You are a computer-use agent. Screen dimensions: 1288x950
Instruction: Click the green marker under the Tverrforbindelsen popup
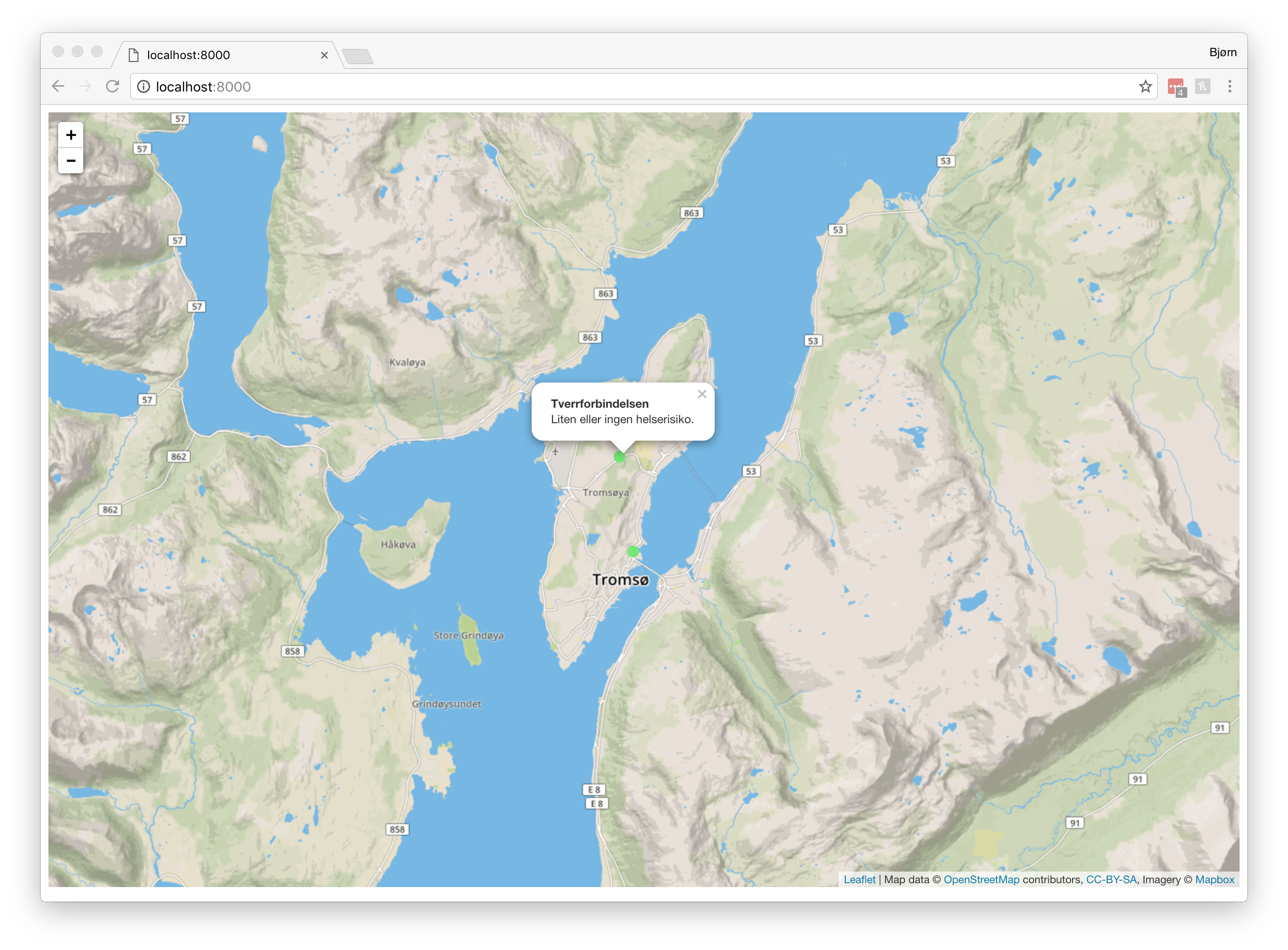point(619,457)
